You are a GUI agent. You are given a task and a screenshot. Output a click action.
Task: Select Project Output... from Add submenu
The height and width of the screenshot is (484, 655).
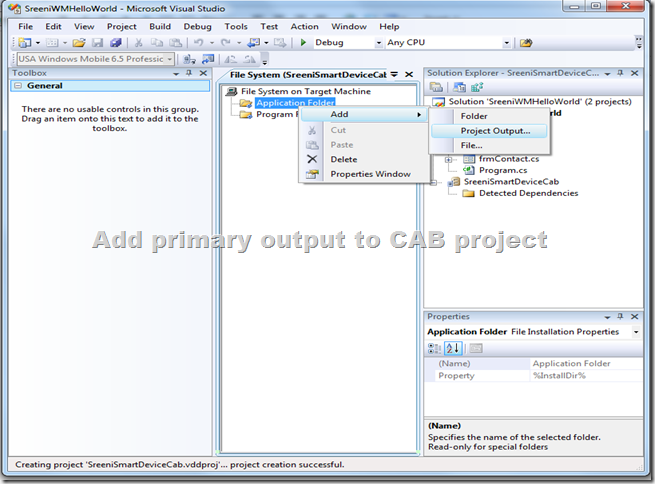[489, 131]
